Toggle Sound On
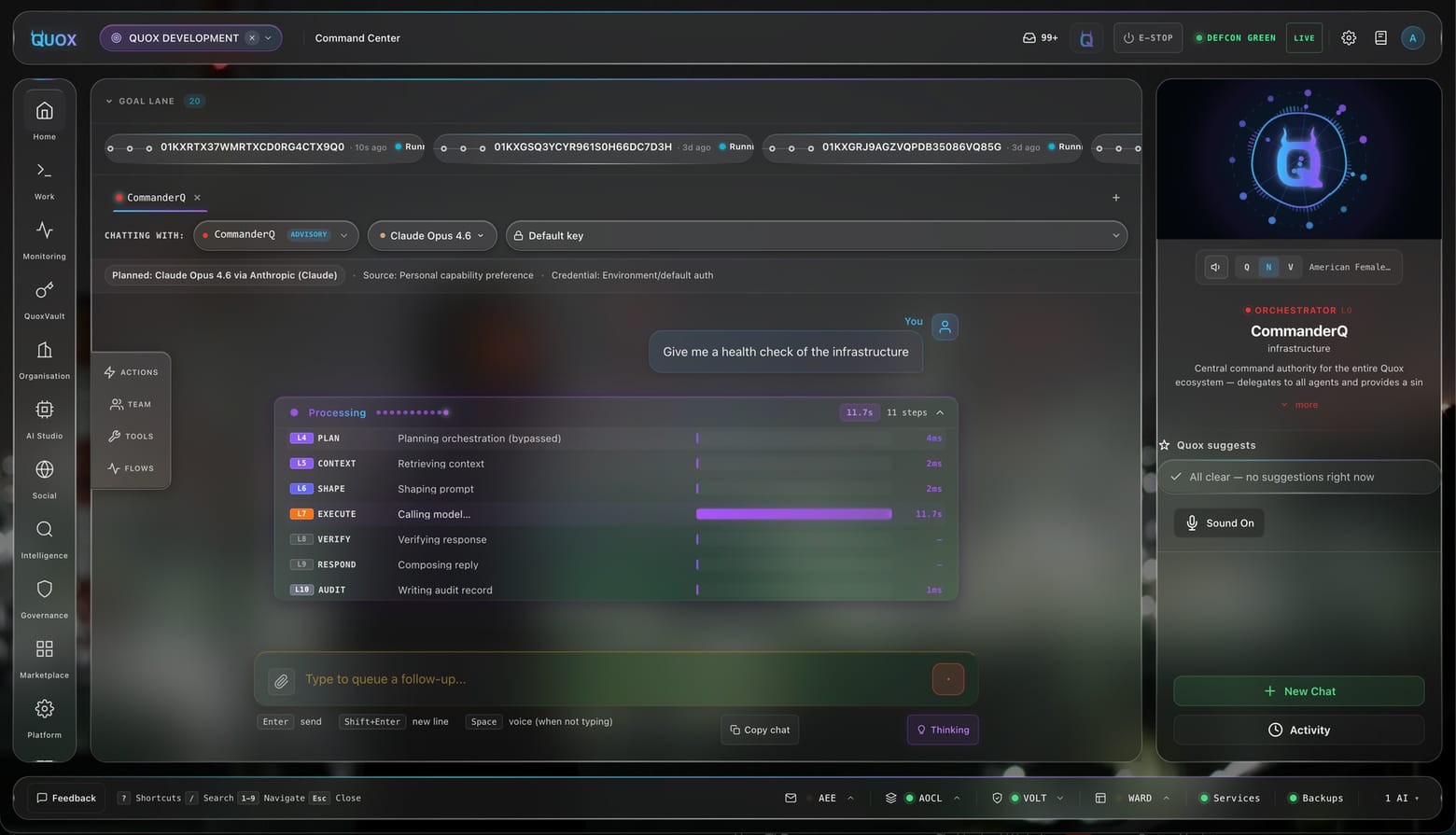The height and width of the screenshot is (835, 1456). tap(1219, 523)
